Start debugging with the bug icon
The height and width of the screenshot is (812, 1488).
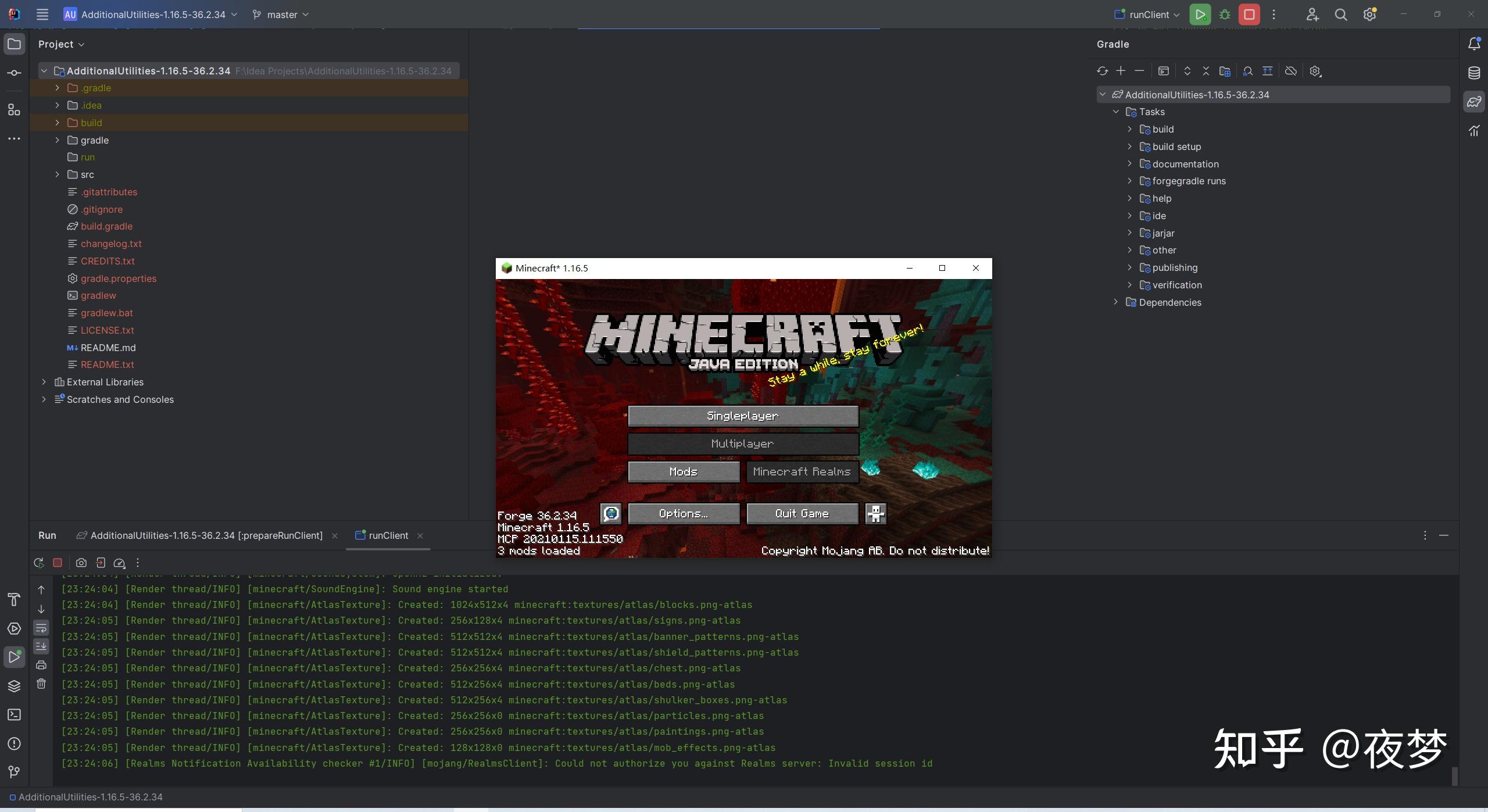(1224, 15)
